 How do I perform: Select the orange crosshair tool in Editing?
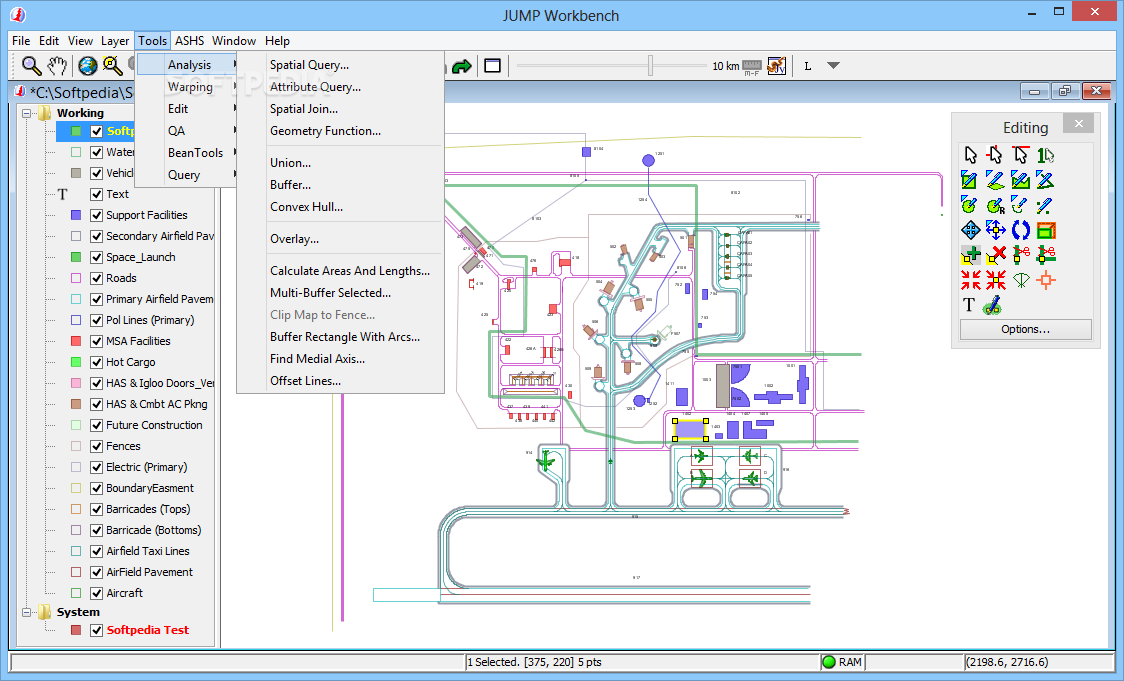click(x=1045, y=280)
